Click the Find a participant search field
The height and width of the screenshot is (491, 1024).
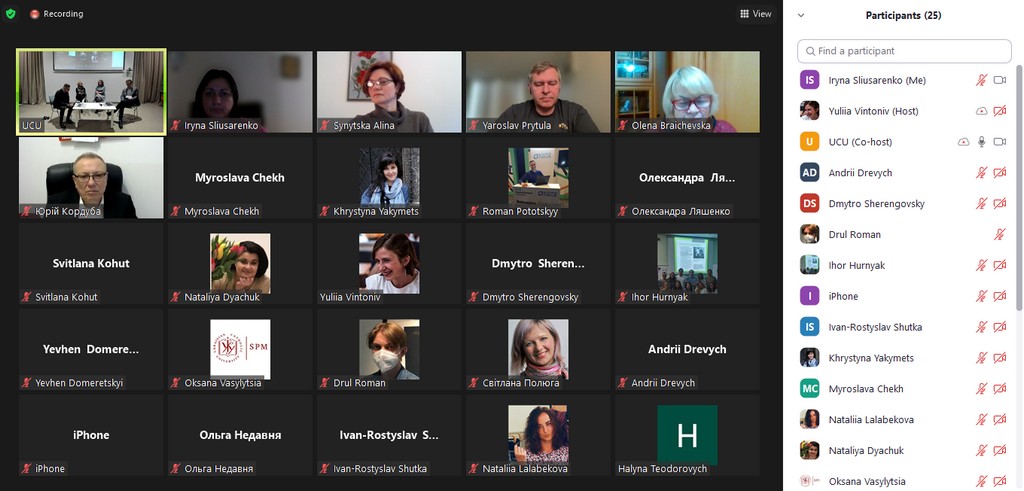click(904, 51)
